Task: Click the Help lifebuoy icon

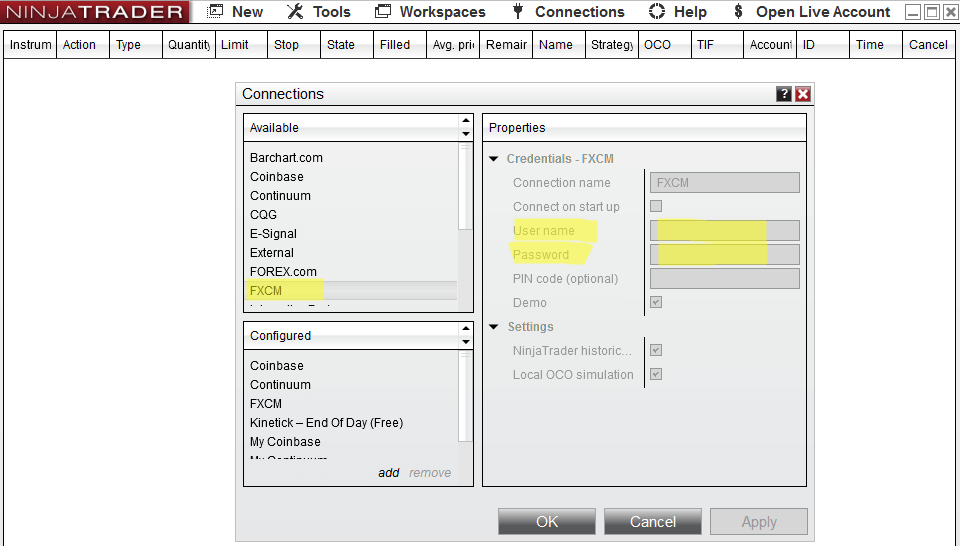Action: [657, 11]
